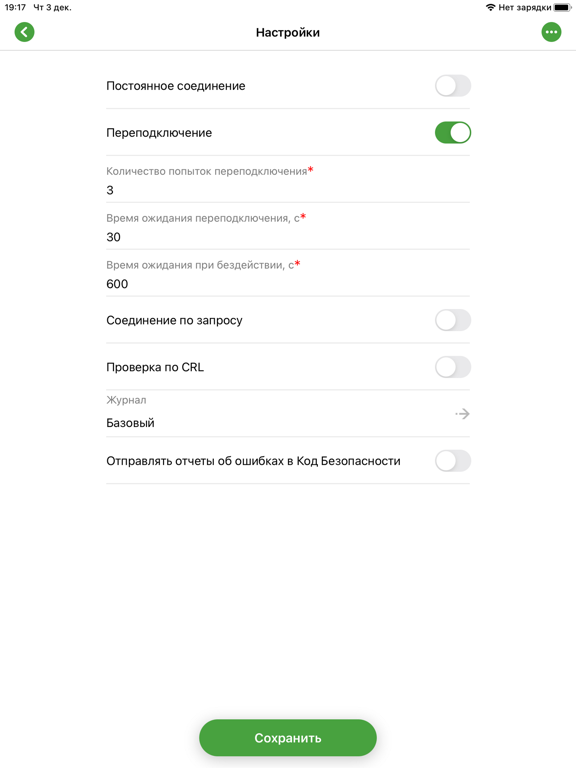The height and width of the screenshot is (768, 576).
Task: Disable the Переподключение switch
Action: (x=453, y=133)
